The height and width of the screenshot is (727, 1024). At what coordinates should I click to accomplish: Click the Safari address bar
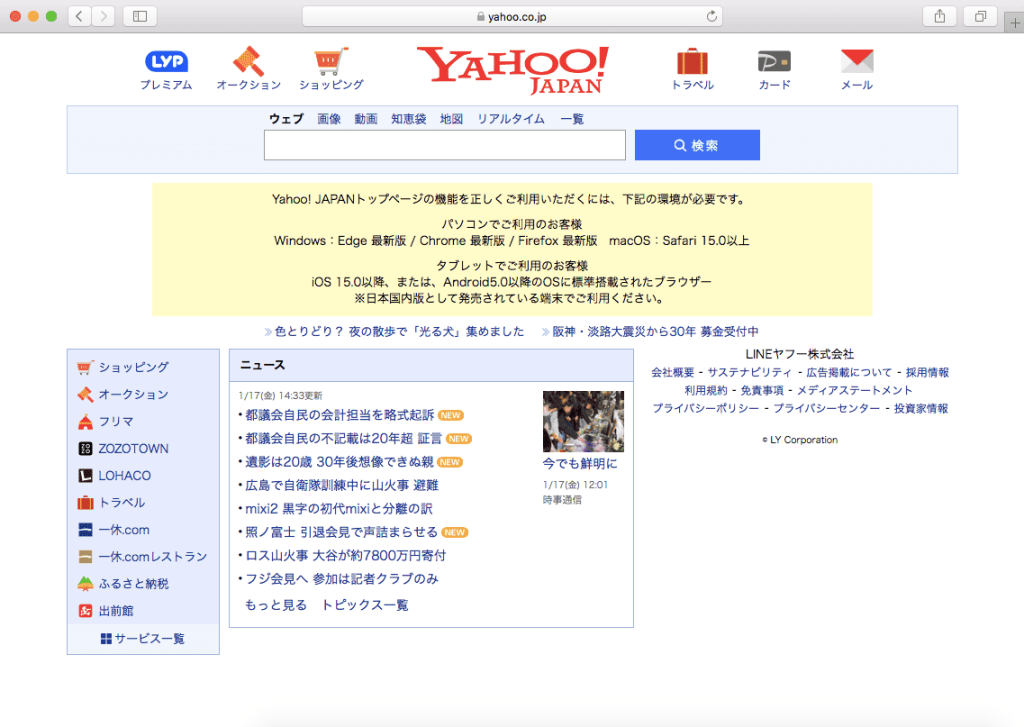tap(512, 16)
